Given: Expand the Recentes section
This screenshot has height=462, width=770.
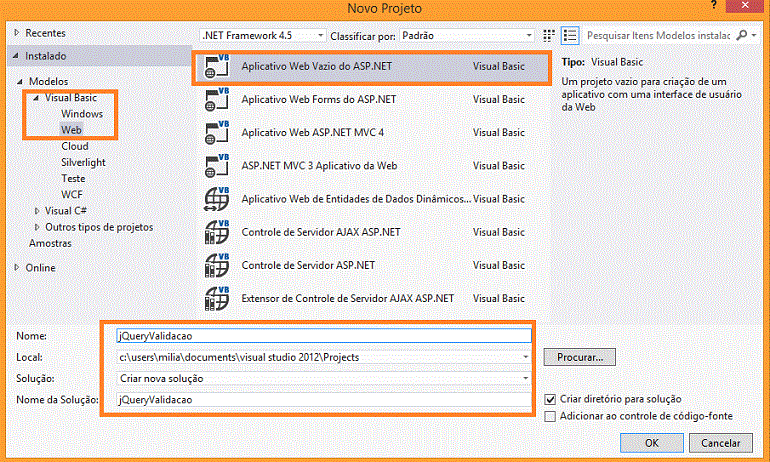Looking at the screenshot, I should pos(17,33).
